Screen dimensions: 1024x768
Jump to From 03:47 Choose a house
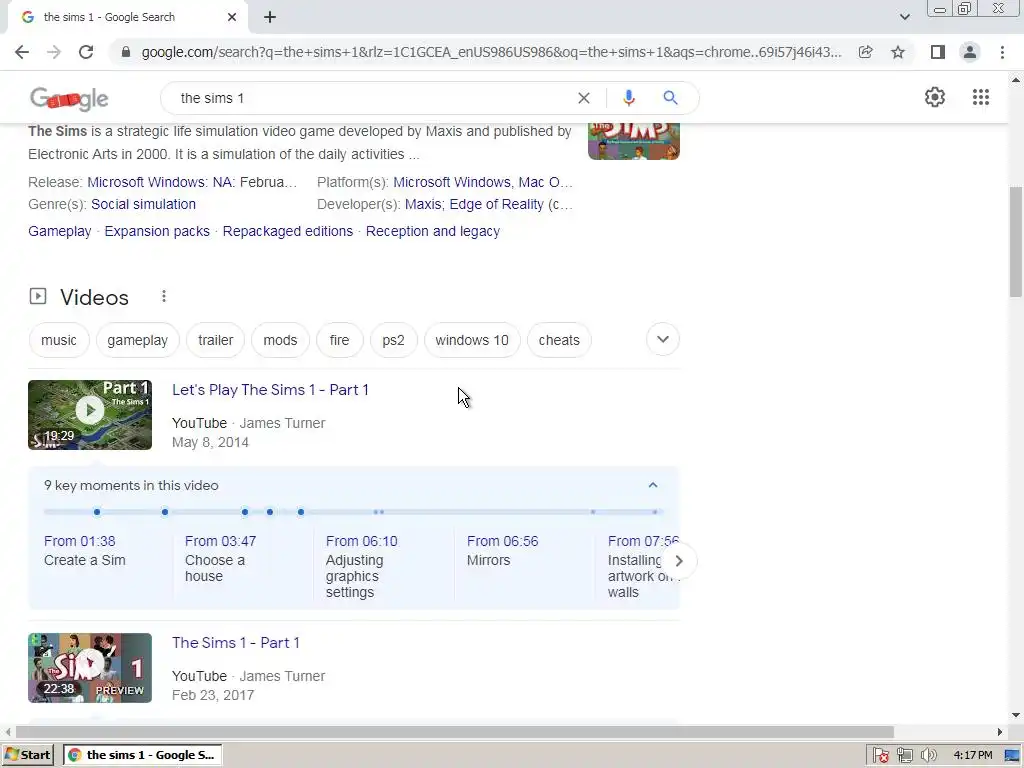point(221,558)
